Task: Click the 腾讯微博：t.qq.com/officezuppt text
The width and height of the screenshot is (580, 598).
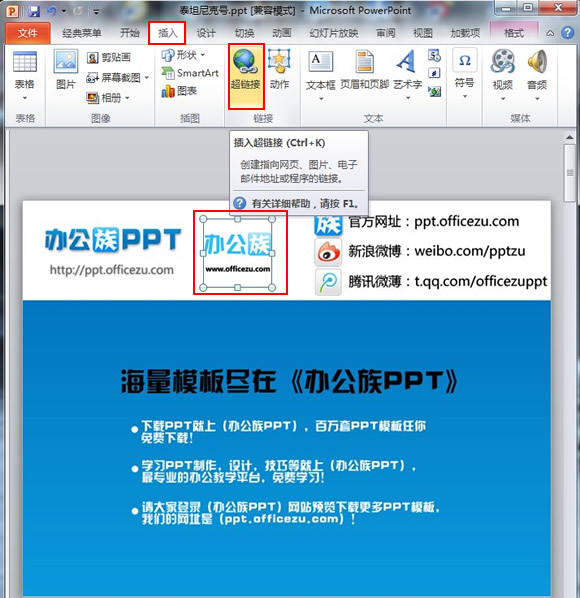Action: coord(448,282)
